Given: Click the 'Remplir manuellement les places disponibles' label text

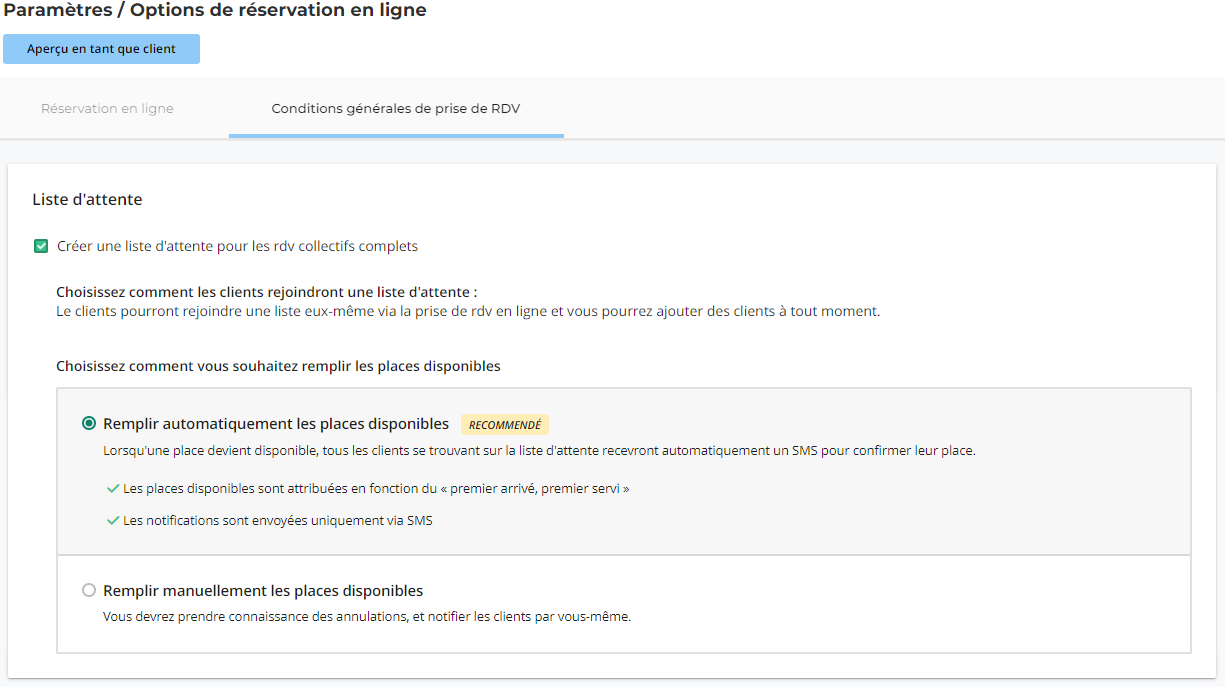Looking at the screenshot, I should [263, 591].
